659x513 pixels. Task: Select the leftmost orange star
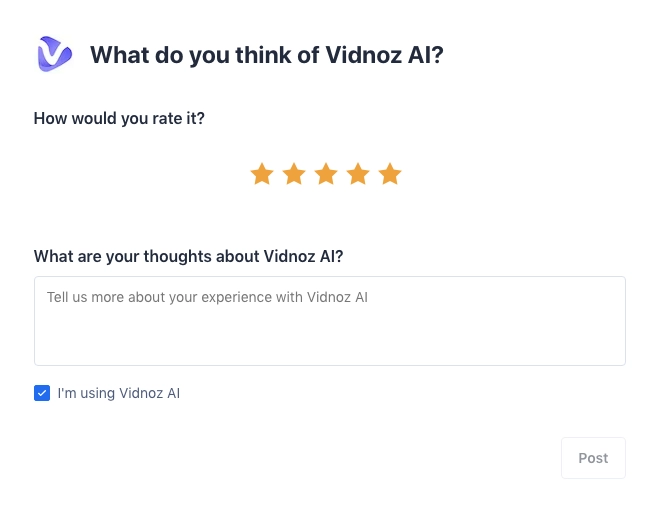coord(262,175)
